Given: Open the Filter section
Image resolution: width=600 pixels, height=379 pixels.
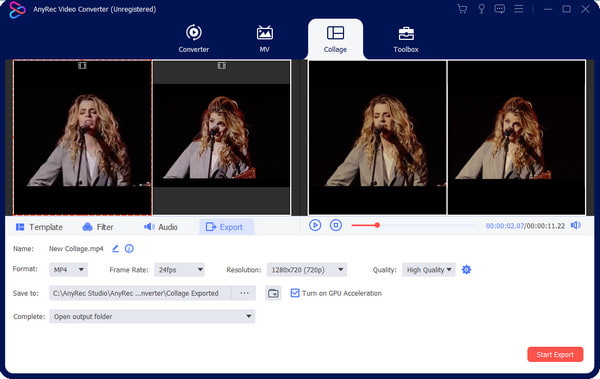Looking at the screenshot, I should pyautogui.click(x=98, y=227).
